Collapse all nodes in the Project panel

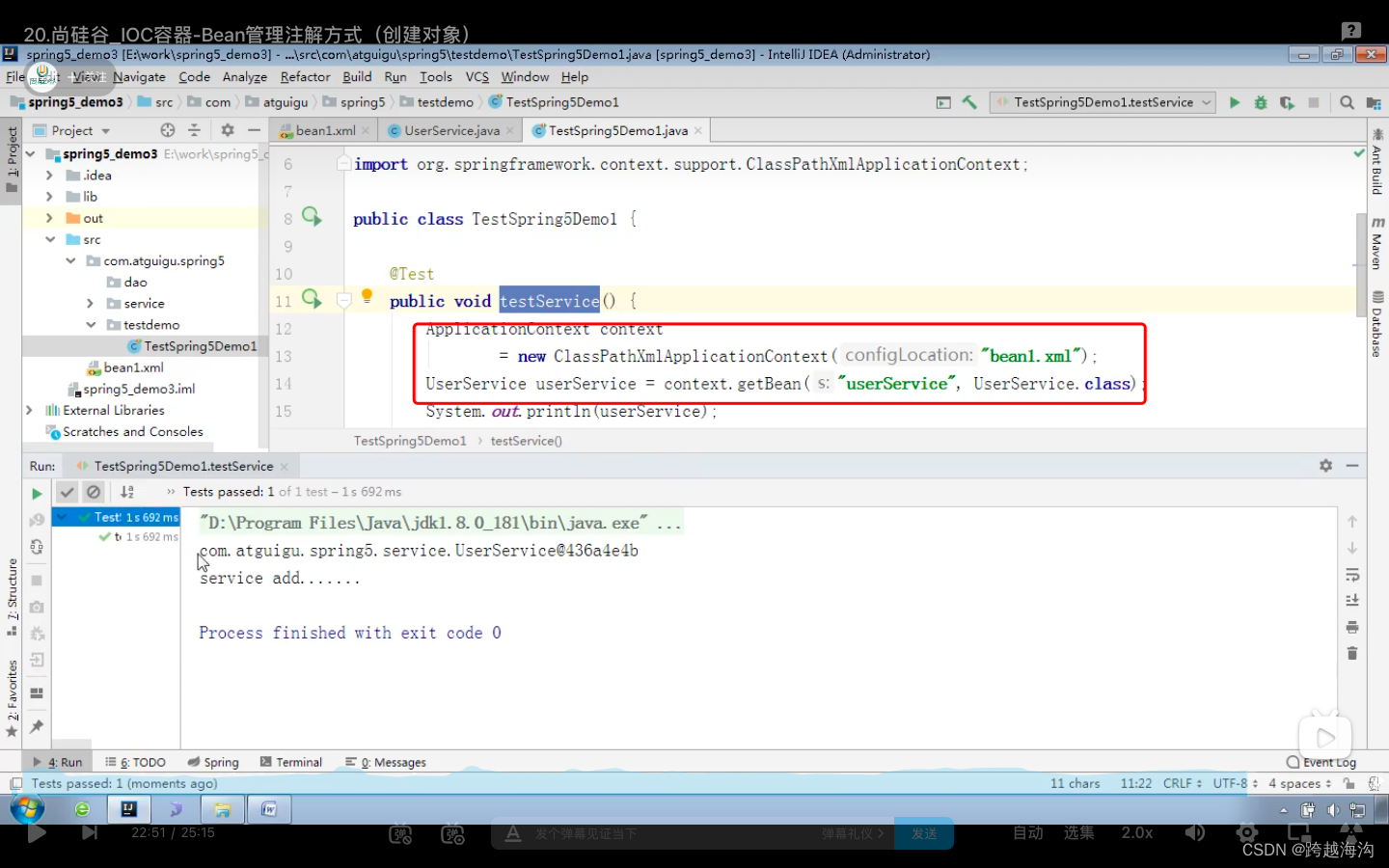point(194,130)
